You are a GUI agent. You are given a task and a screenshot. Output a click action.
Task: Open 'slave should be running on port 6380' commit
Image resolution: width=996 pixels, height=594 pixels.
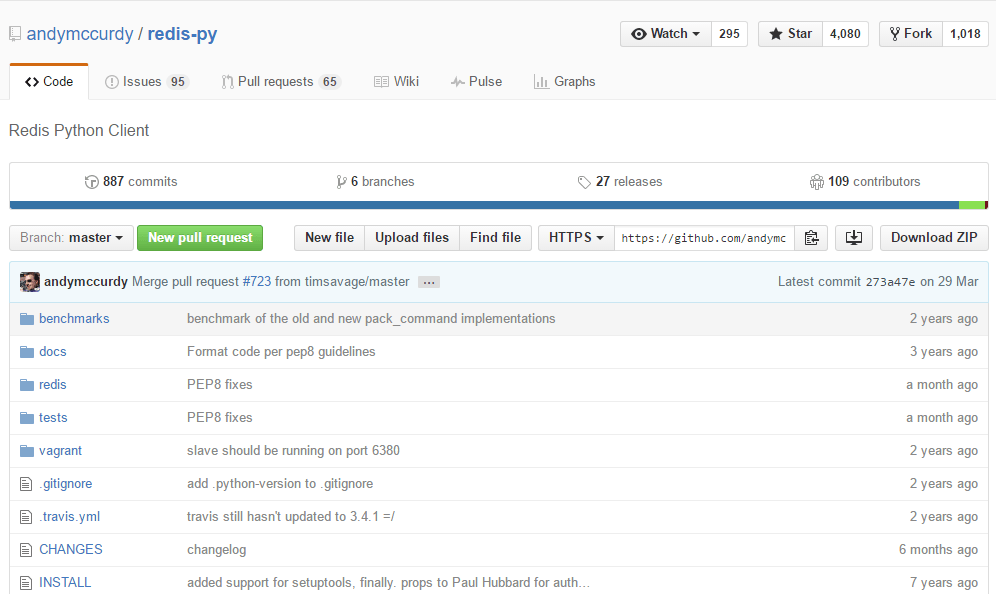click(x=293, y=450)
